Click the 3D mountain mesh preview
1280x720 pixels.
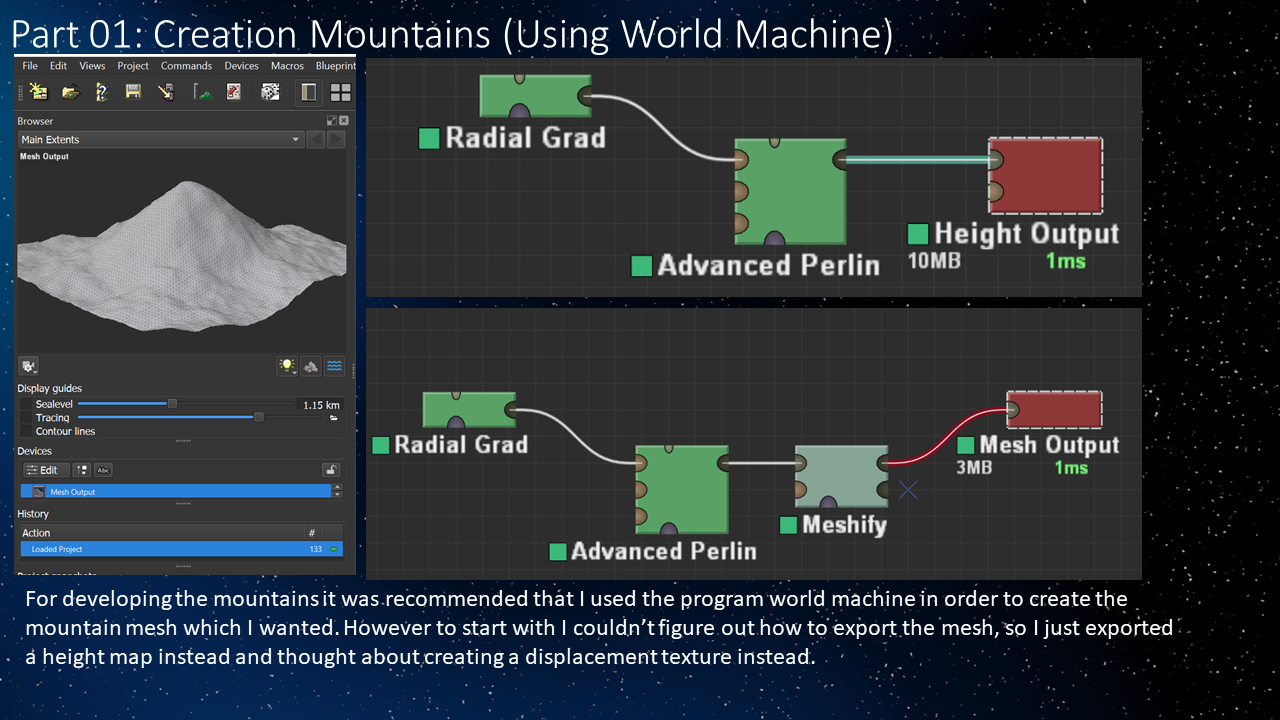(x=182, y=255)
